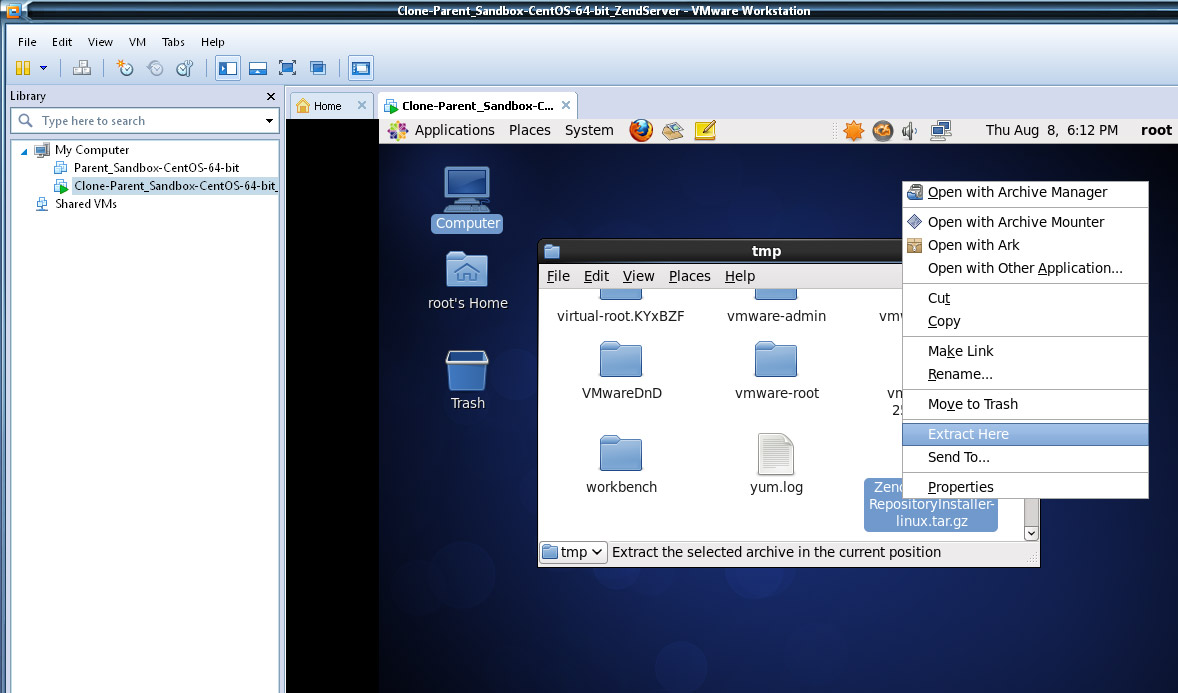Open Help menu in tmp window
This screenshot has width=1178, height=693.
pos(740,276)
